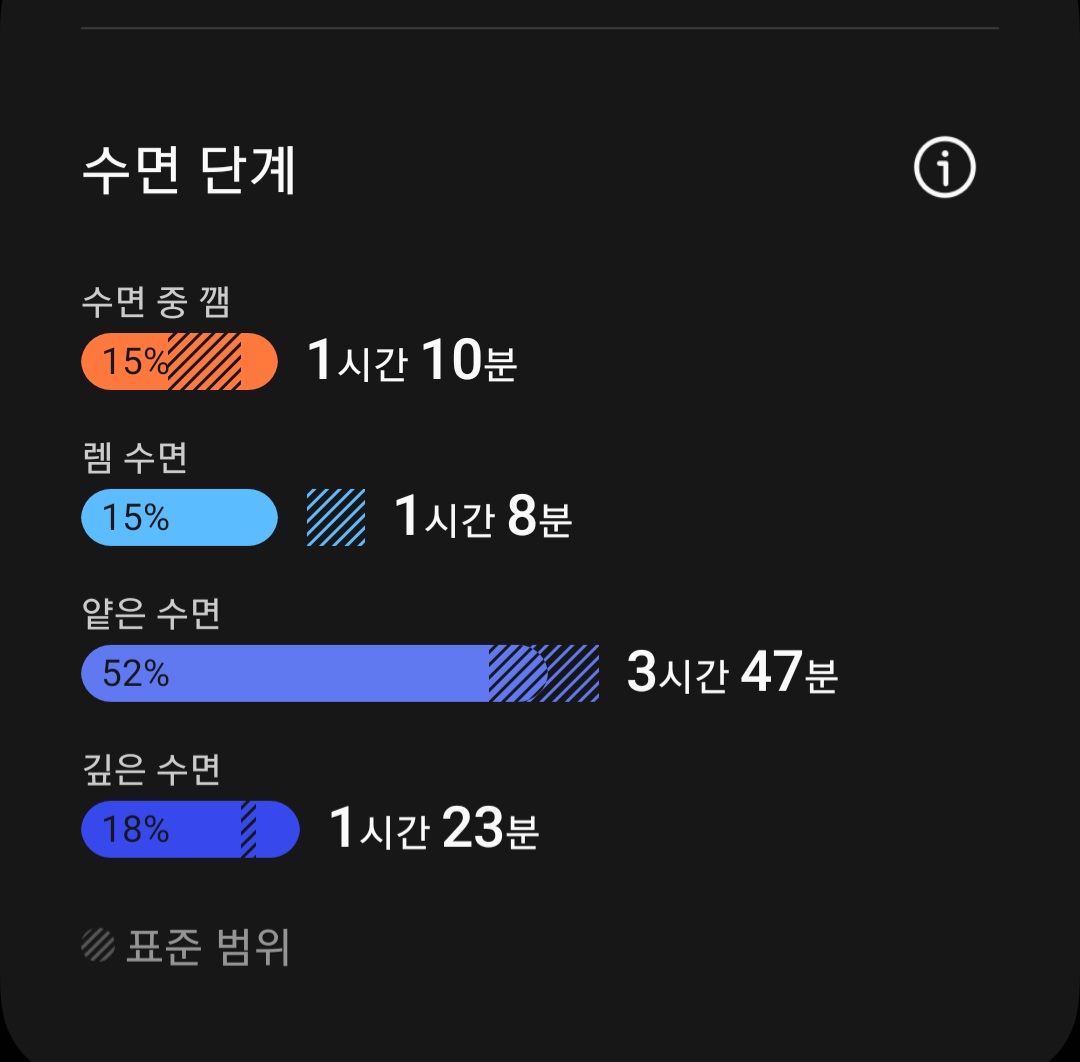Viewport: 1080px width, 1062px height.
Task: Tap the hatched stripe on deep sleep bar
Action: 249,829
